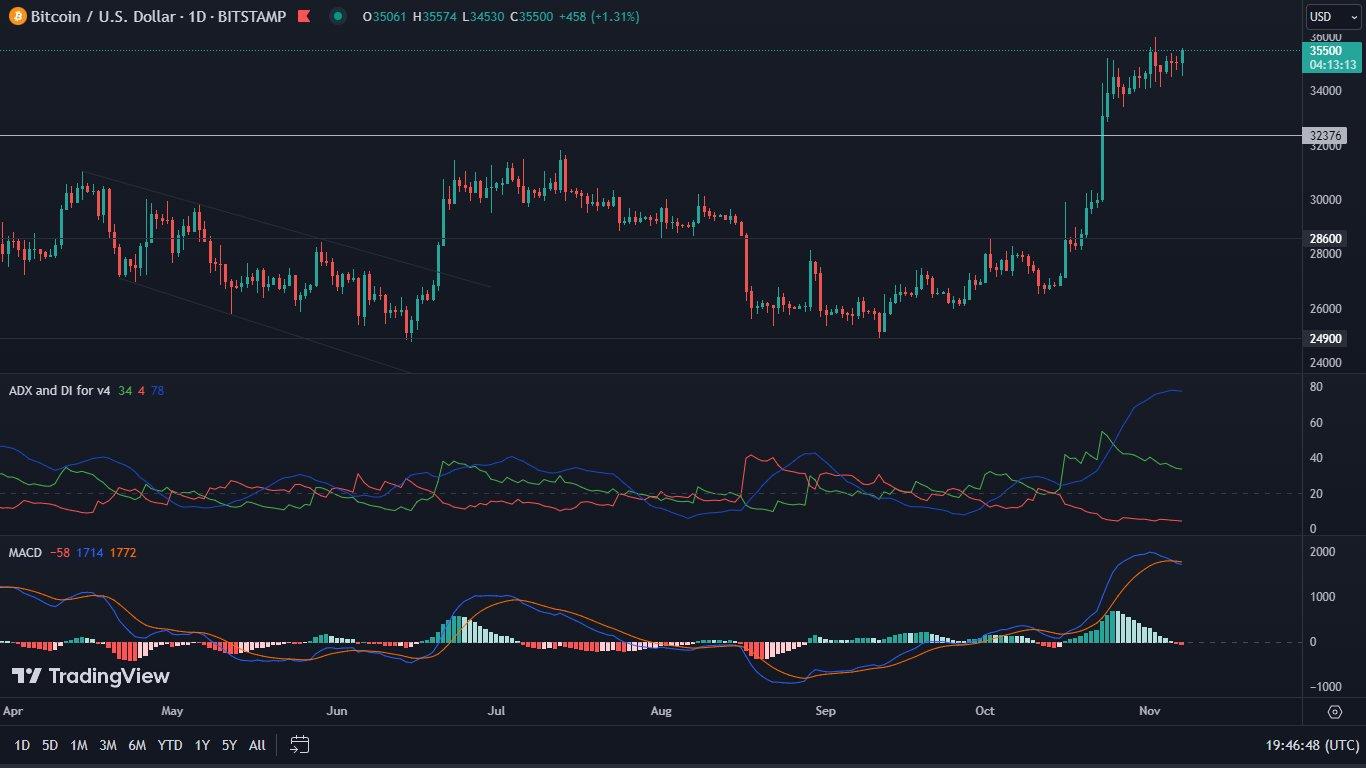Click the 30000 price axis label
The width and height of the screenshot is (1366, 768).
click(1325, 200)
